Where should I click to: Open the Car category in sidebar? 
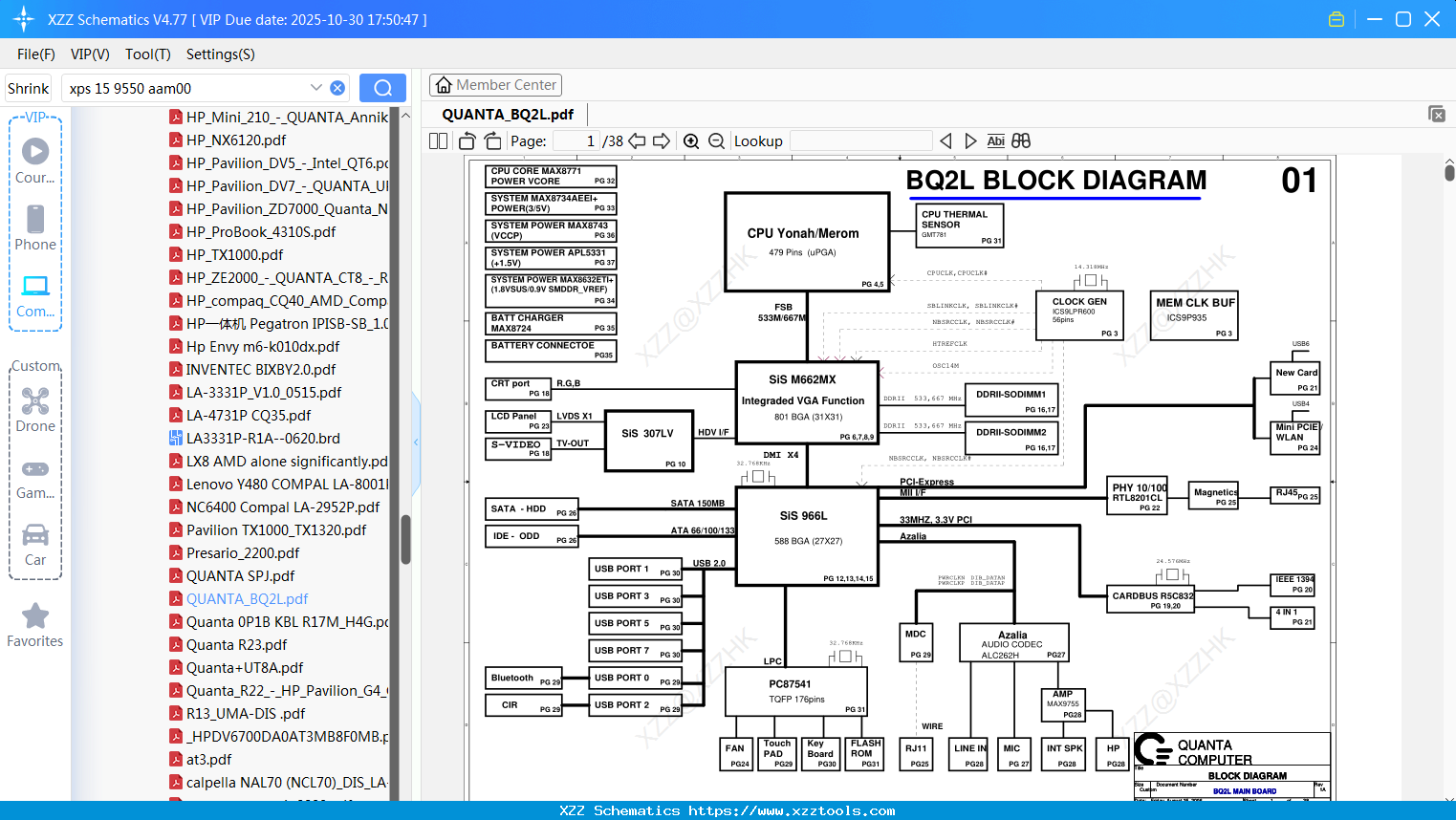[35, 545]
